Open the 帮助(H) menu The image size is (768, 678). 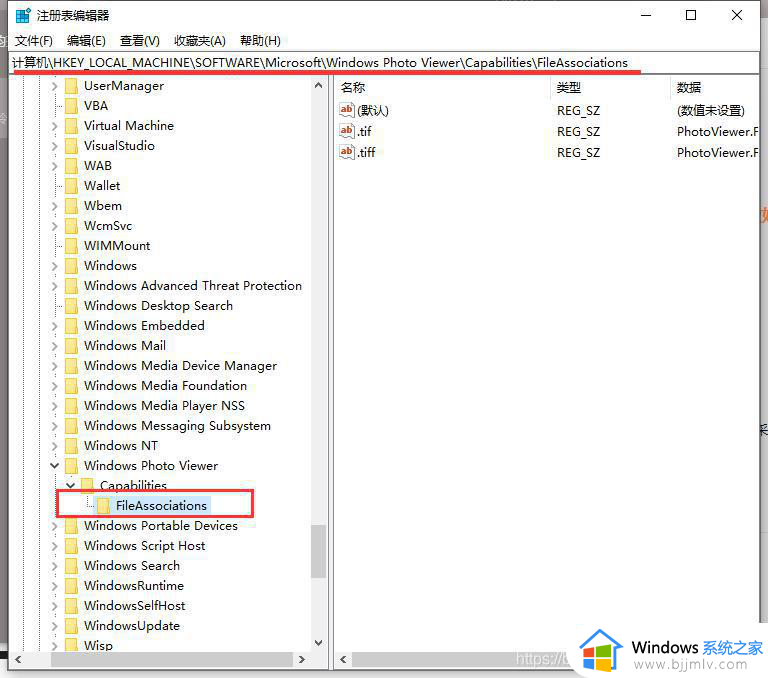pyautogui.click(x=260, y=41)
